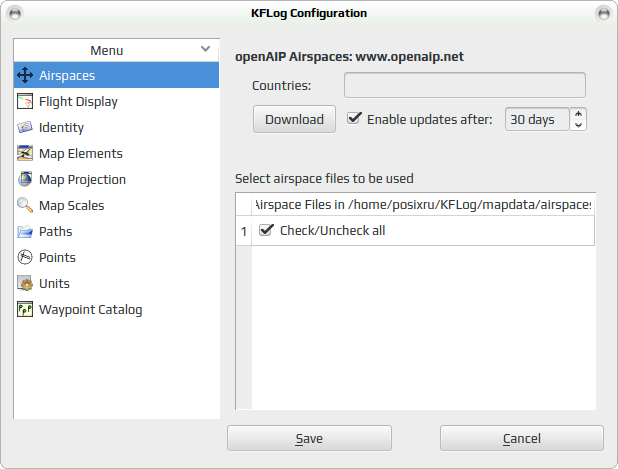Select row 1 header in airspace table
This screenshot has height=469, width=618.
tap(244, 231)
